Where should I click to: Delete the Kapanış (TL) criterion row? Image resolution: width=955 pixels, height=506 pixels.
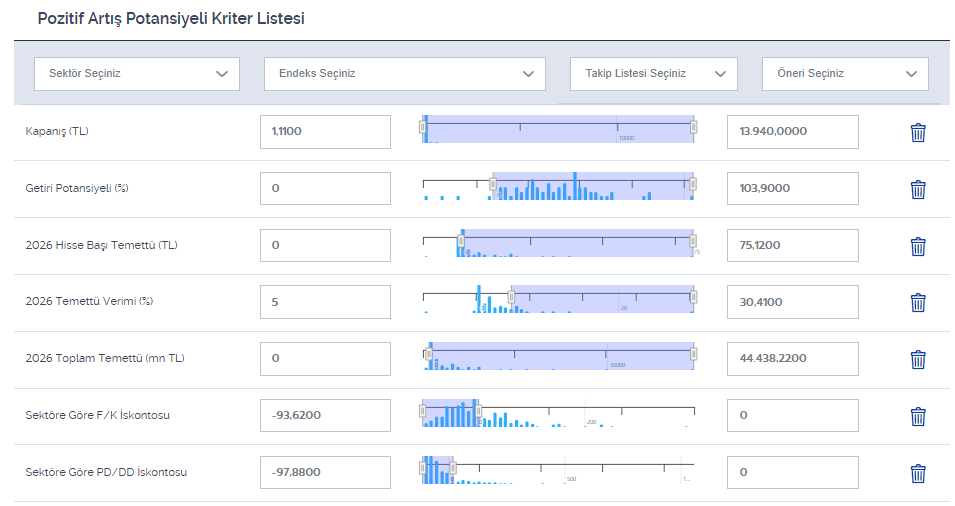[x=917, y=132]
